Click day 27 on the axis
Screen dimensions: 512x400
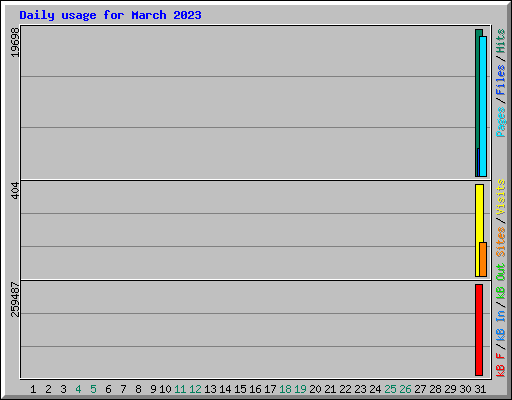point(420,389)
